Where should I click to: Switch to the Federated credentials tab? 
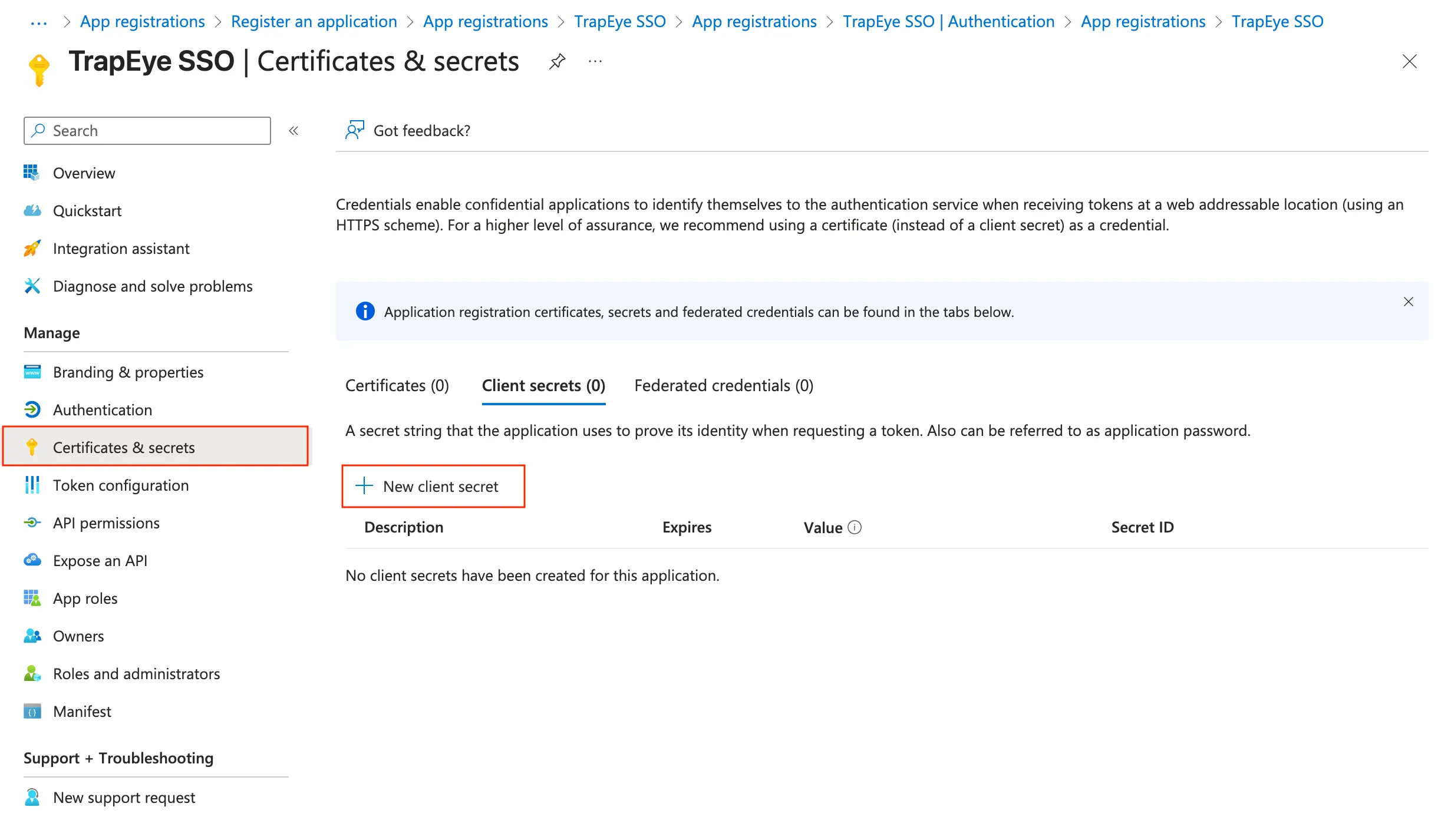click(x=724, y=385)
